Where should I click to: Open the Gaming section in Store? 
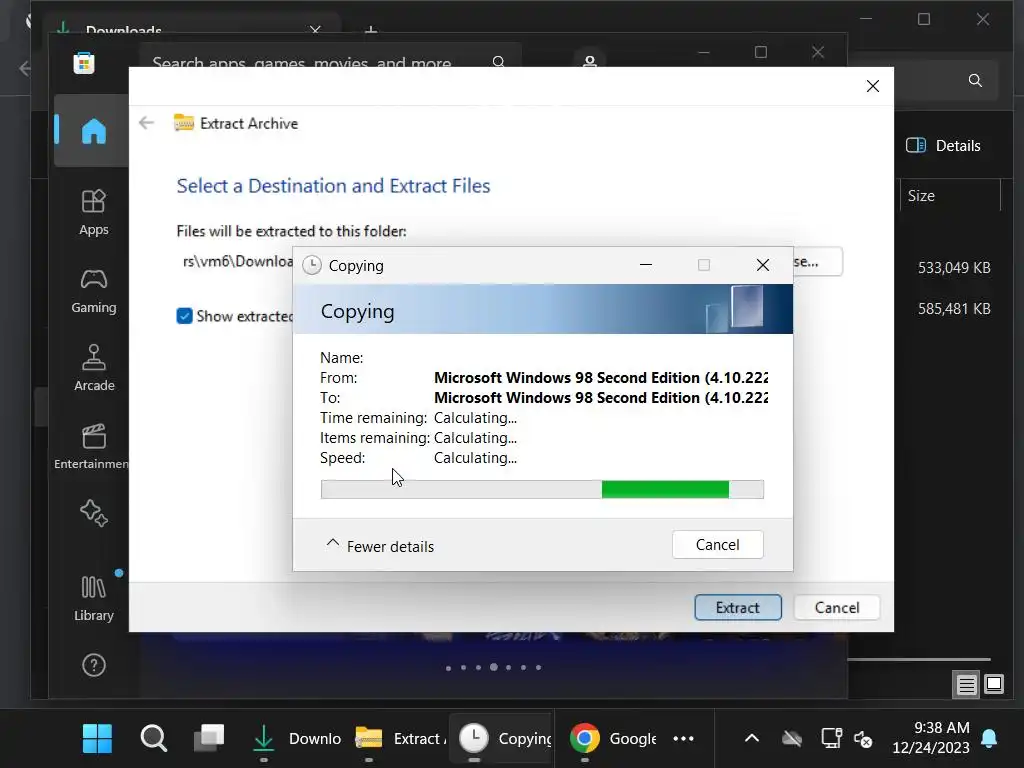pyautogui.click(x=93, y=291)
